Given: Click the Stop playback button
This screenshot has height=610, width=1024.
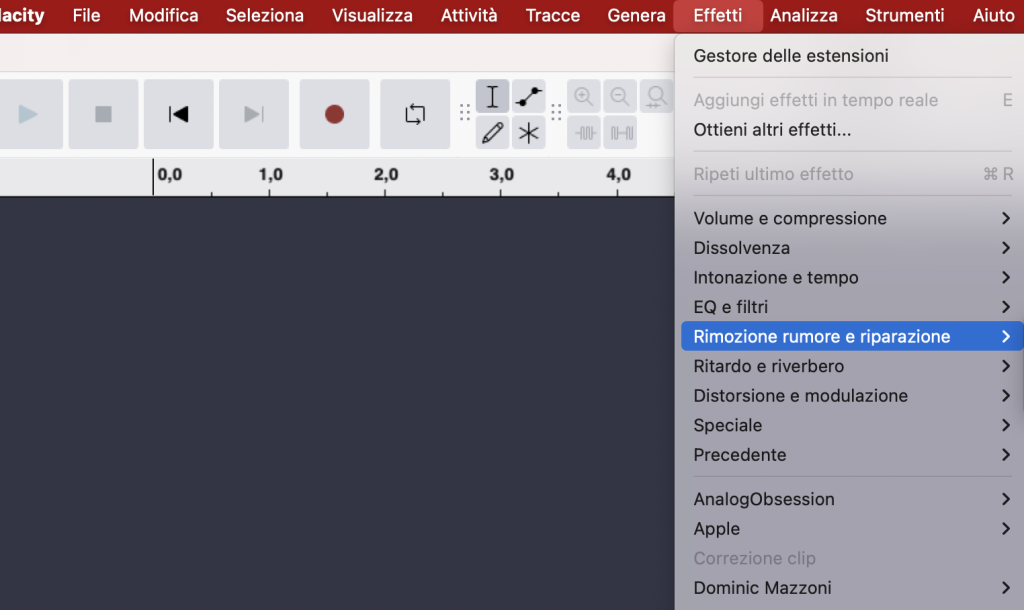Looking at the screenshot, I should [103, 112].
